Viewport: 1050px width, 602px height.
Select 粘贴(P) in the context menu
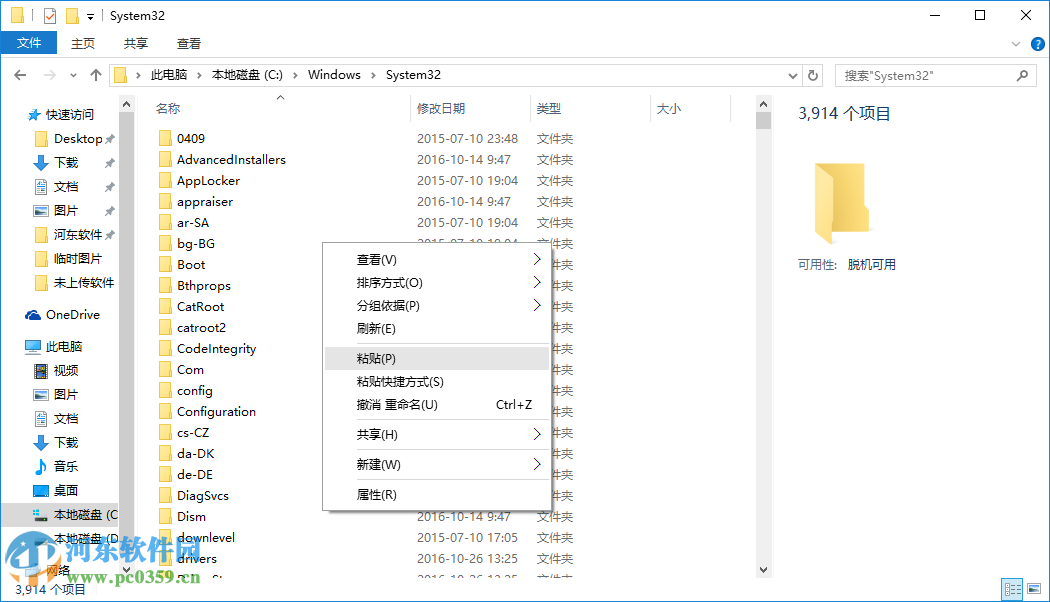coord(376,357)
